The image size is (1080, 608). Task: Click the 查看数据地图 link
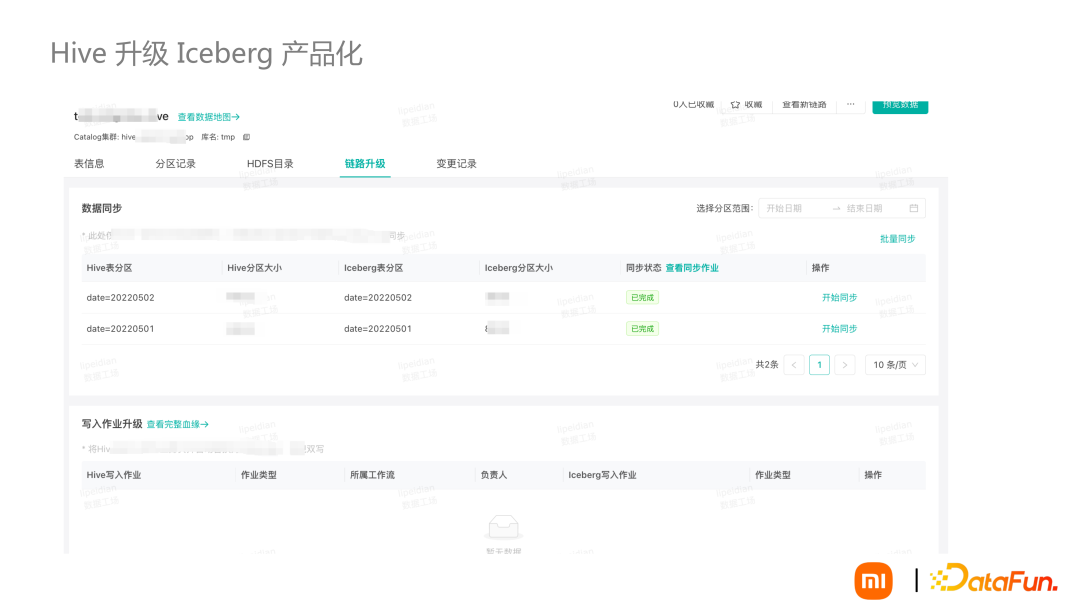(x=209, y=117)
